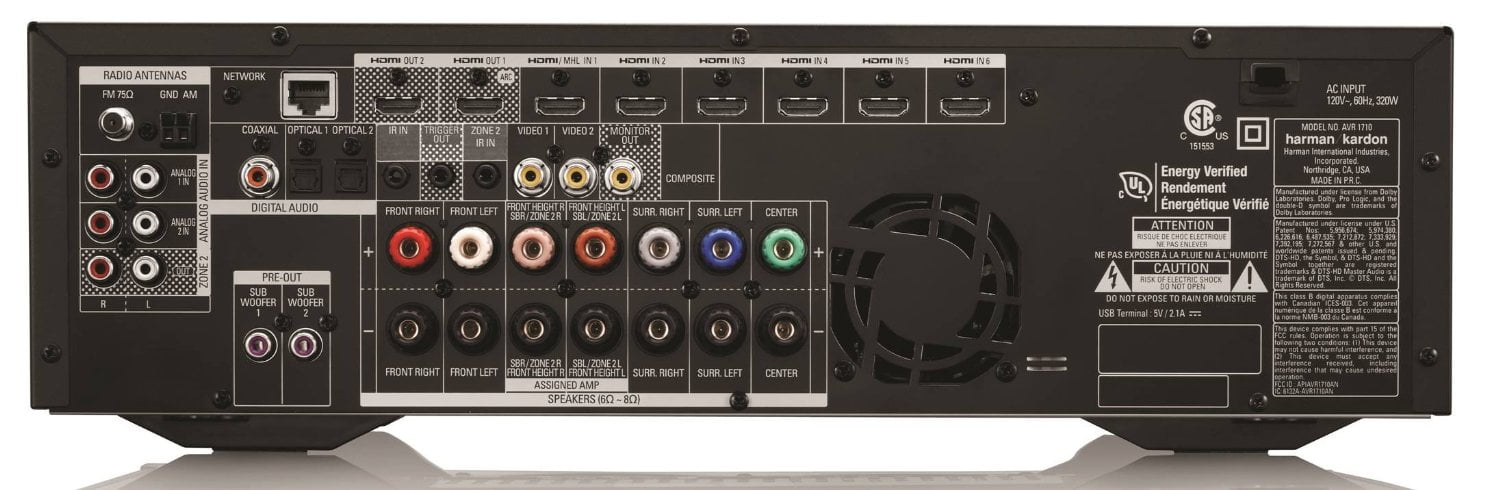The height and width of the screenshot is (490, 1500).
Task: Click the Trigger Out jack
Action: pos(440,178)
